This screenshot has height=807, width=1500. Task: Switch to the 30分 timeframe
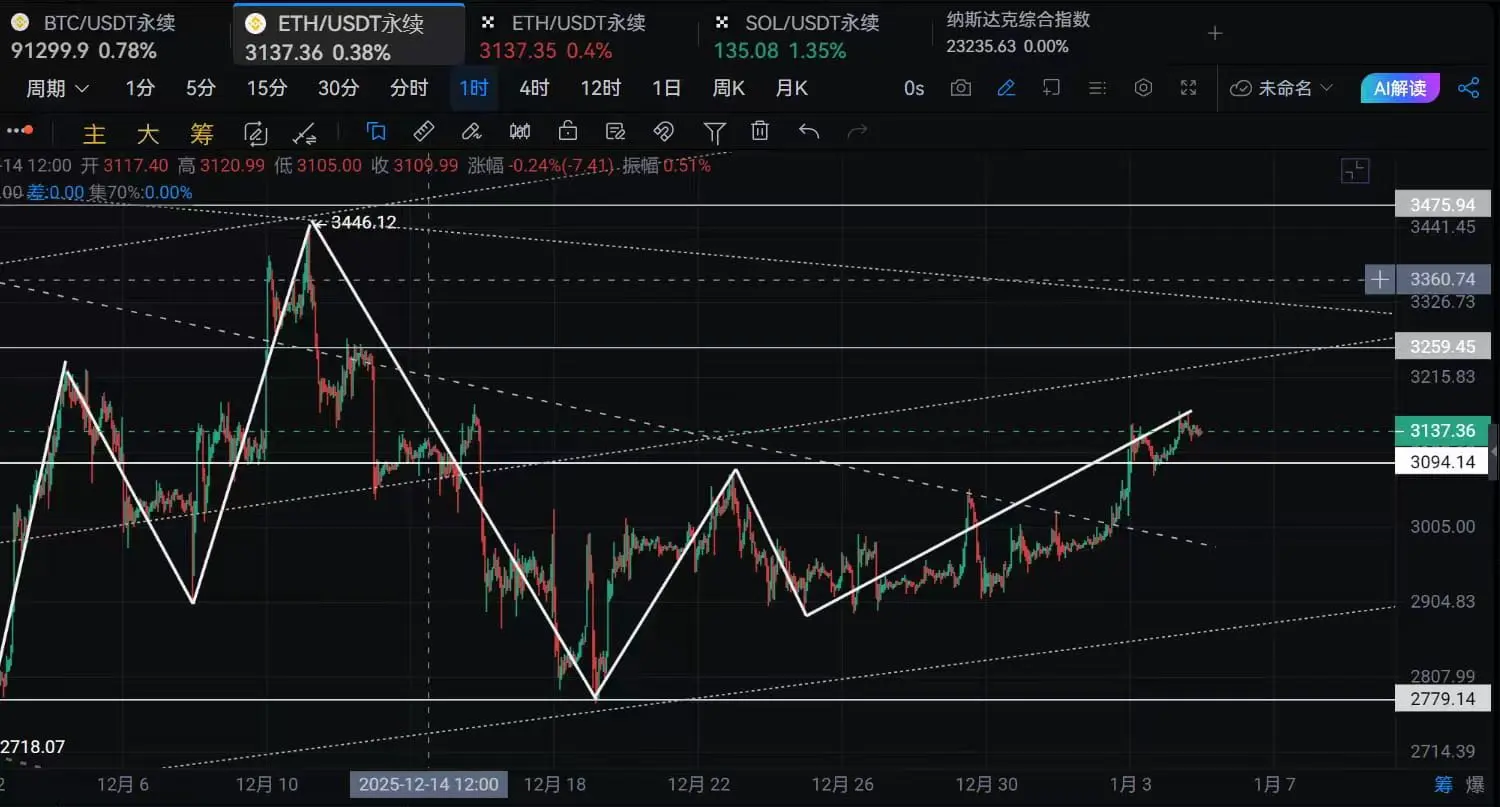pyautogui.click(x=339, y=88)
